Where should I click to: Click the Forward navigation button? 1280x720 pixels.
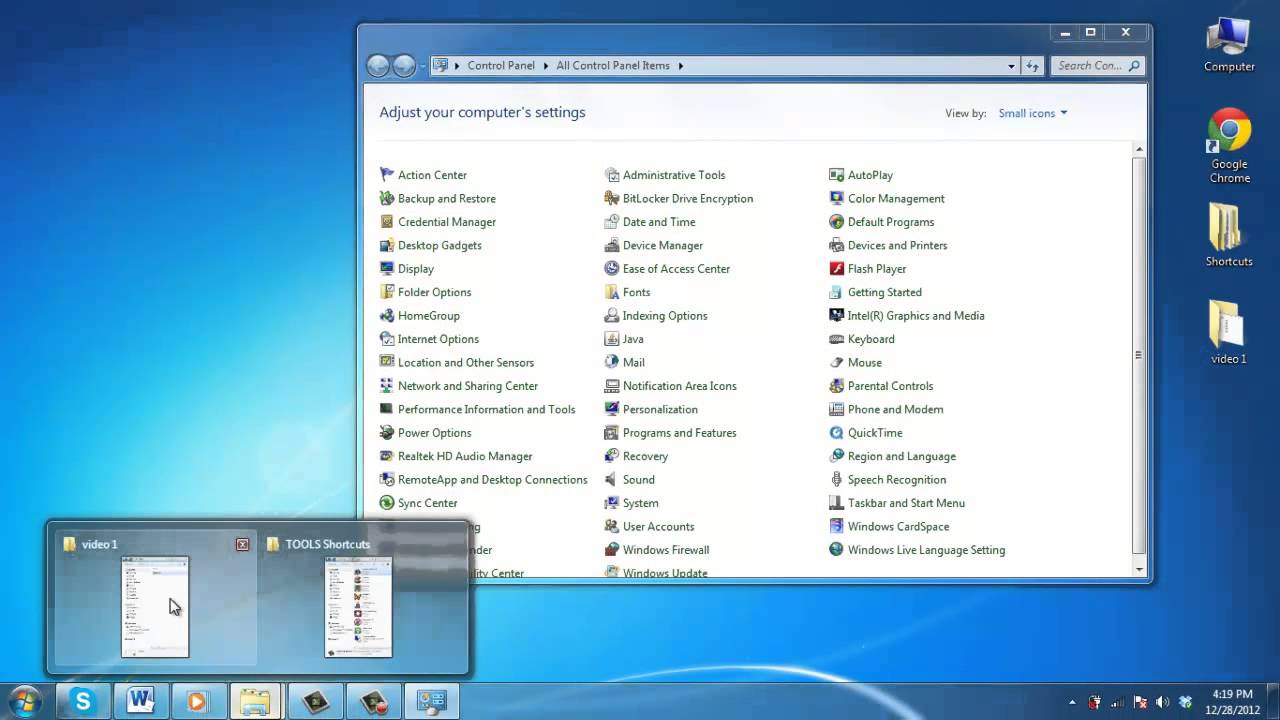404,66
